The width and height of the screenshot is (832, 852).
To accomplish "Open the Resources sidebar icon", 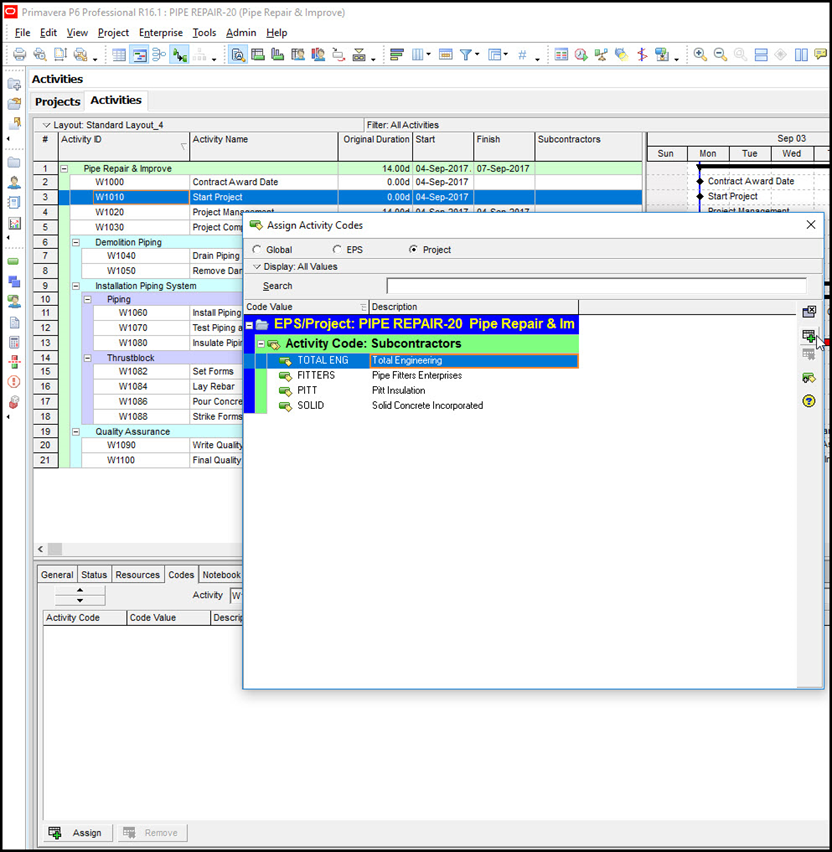I will (x=14, y=183).
